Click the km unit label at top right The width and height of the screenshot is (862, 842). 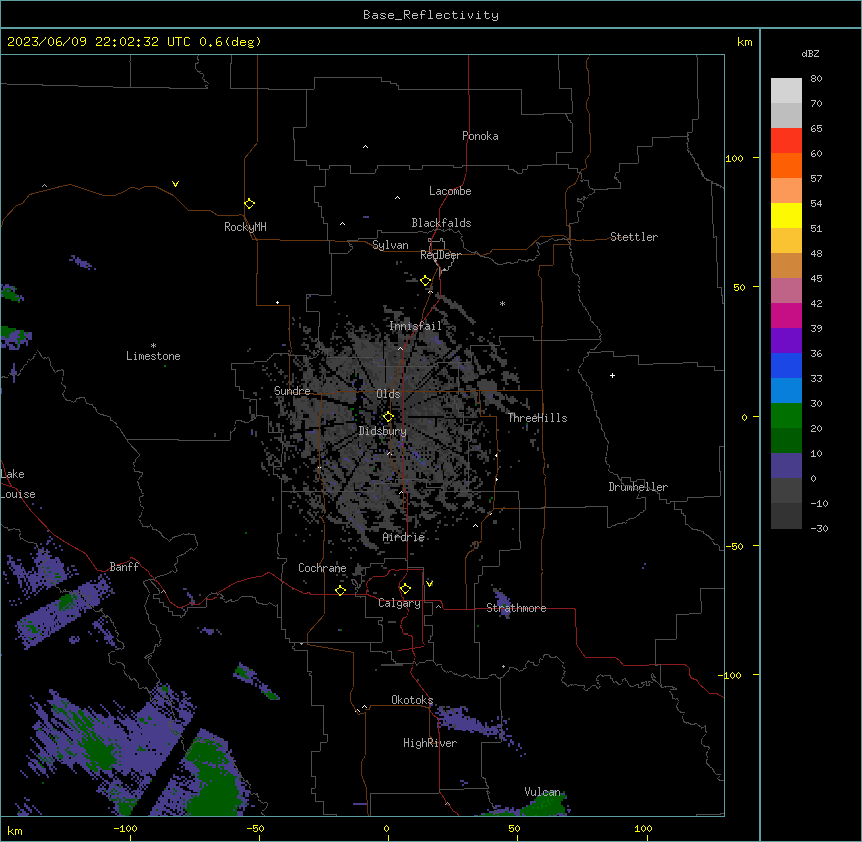tap(744, 42)
